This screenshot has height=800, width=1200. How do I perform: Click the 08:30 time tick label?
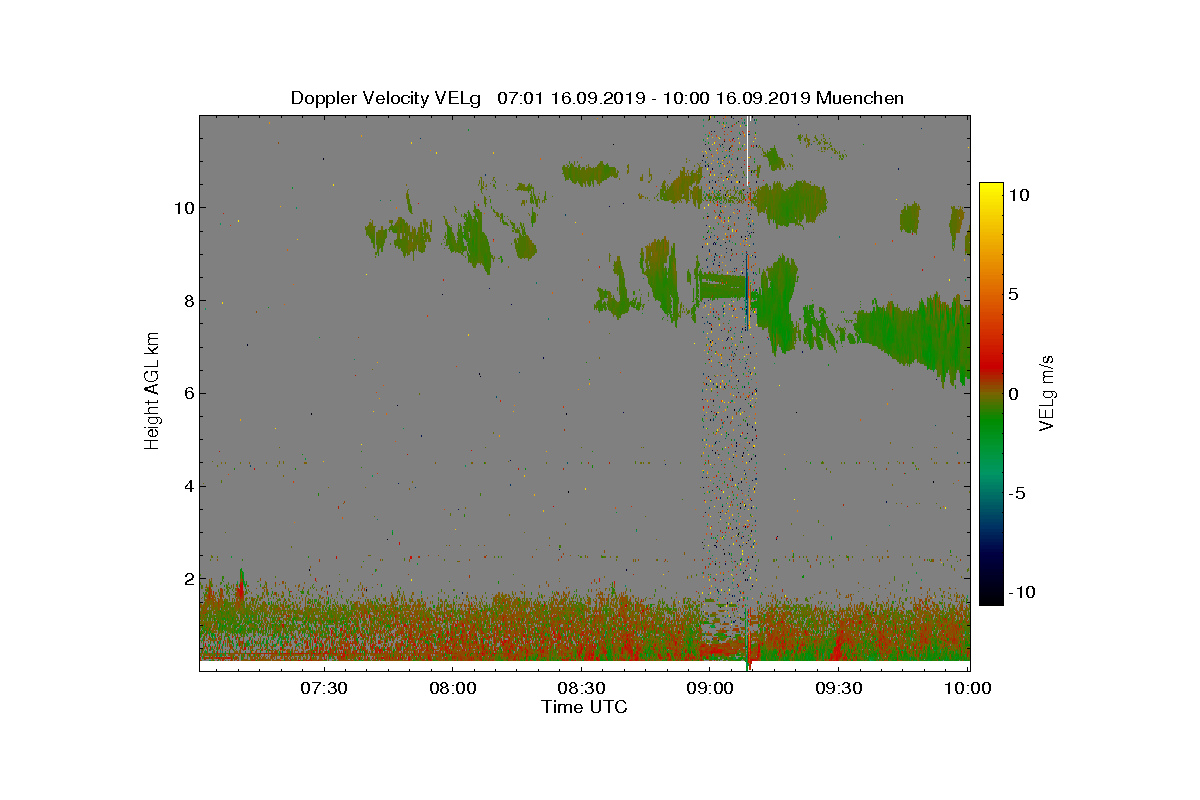(581, 689)
